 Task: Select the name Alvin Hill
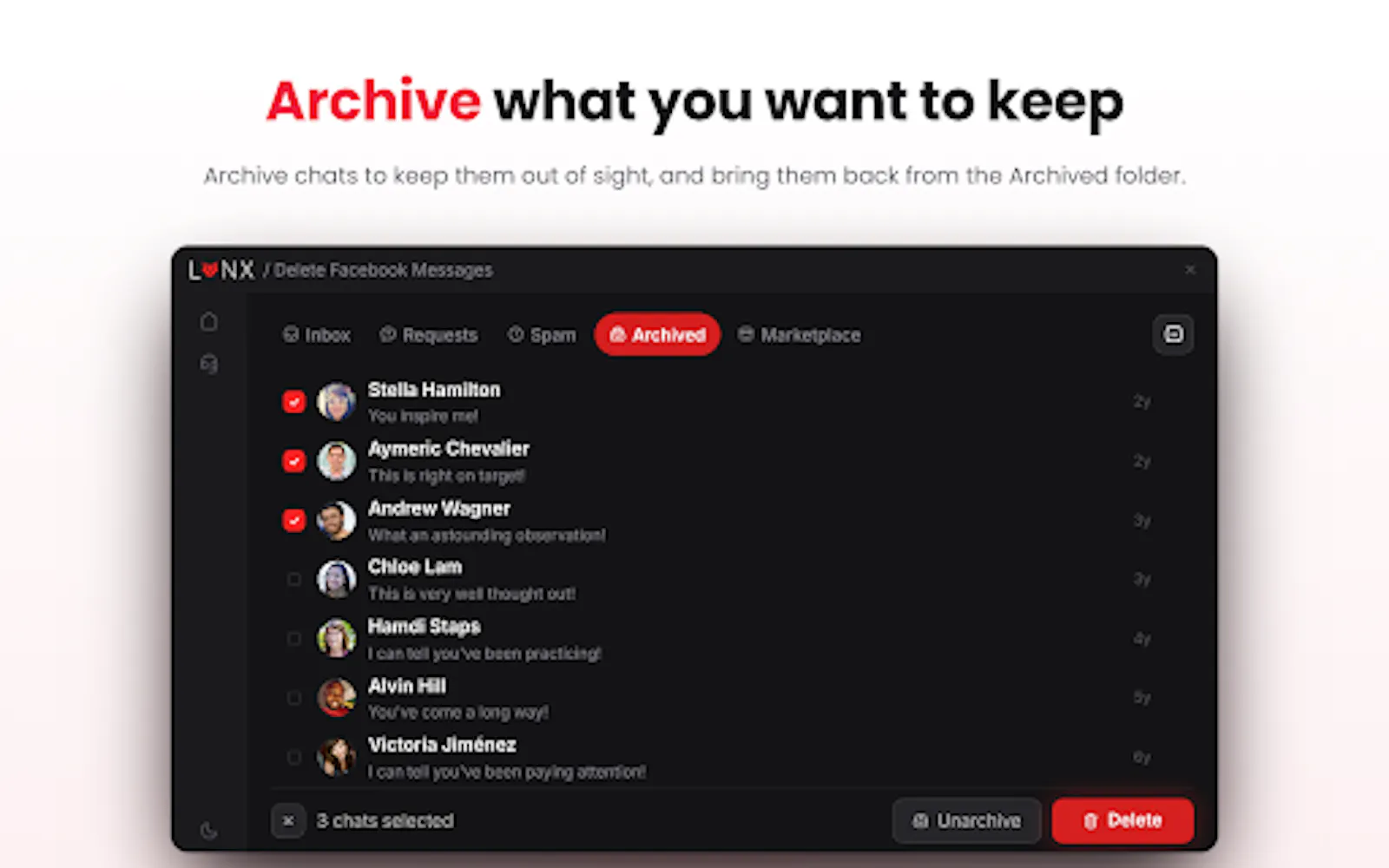407,686
